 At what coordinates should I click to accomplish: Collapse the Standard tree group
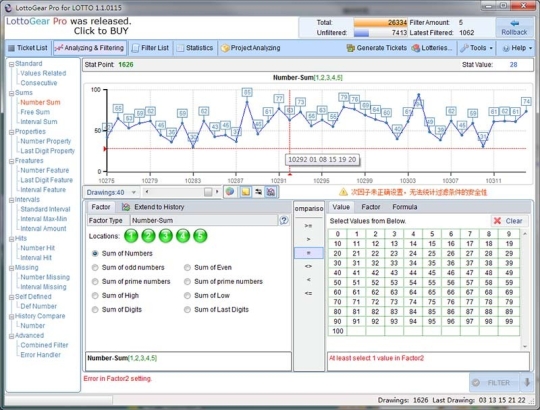tap(11, 64)
